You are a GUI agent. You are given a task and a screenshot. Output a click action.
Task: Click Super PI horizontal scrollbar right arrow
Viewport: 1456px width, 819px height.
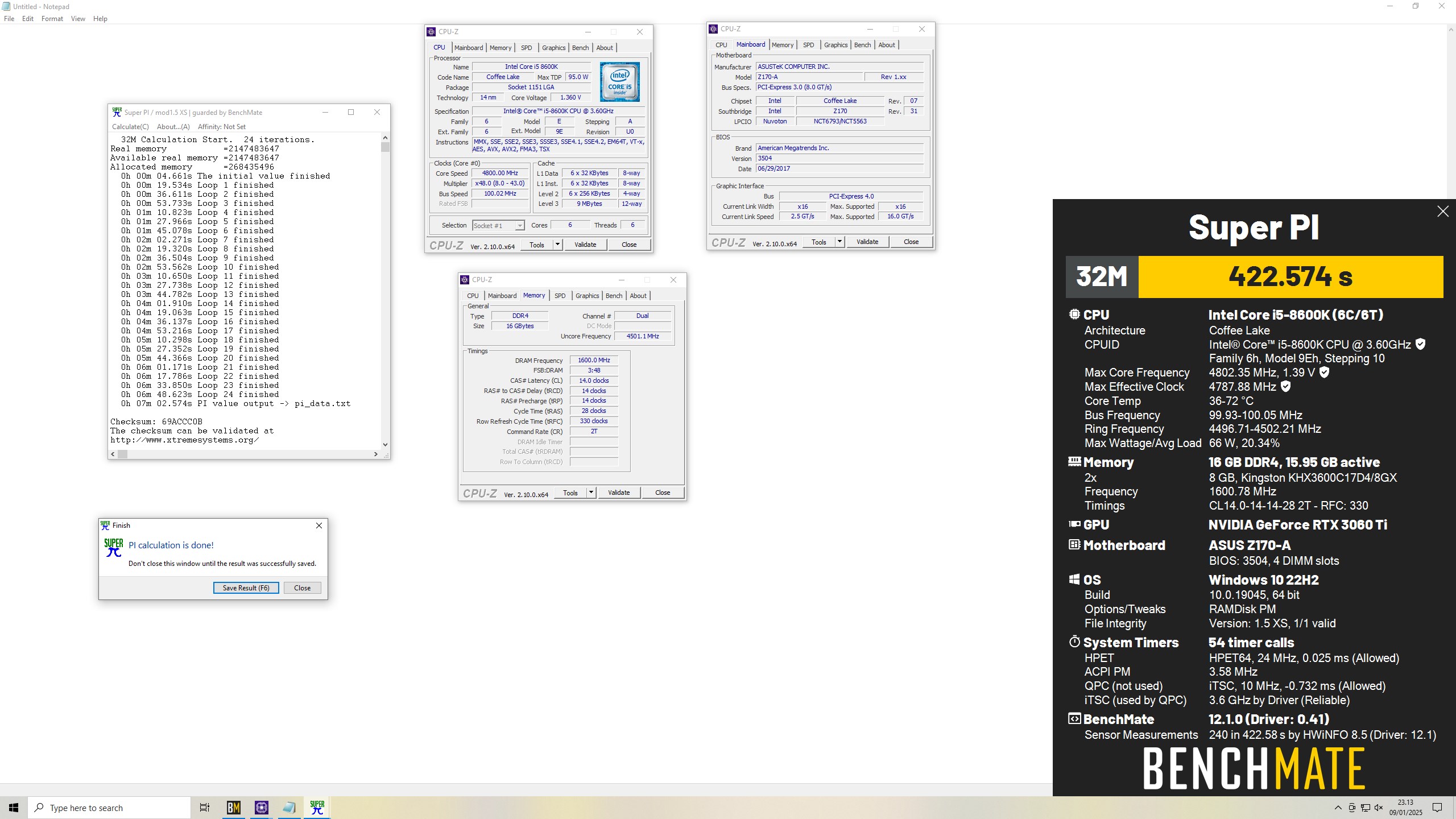click(x=375, y=454)
